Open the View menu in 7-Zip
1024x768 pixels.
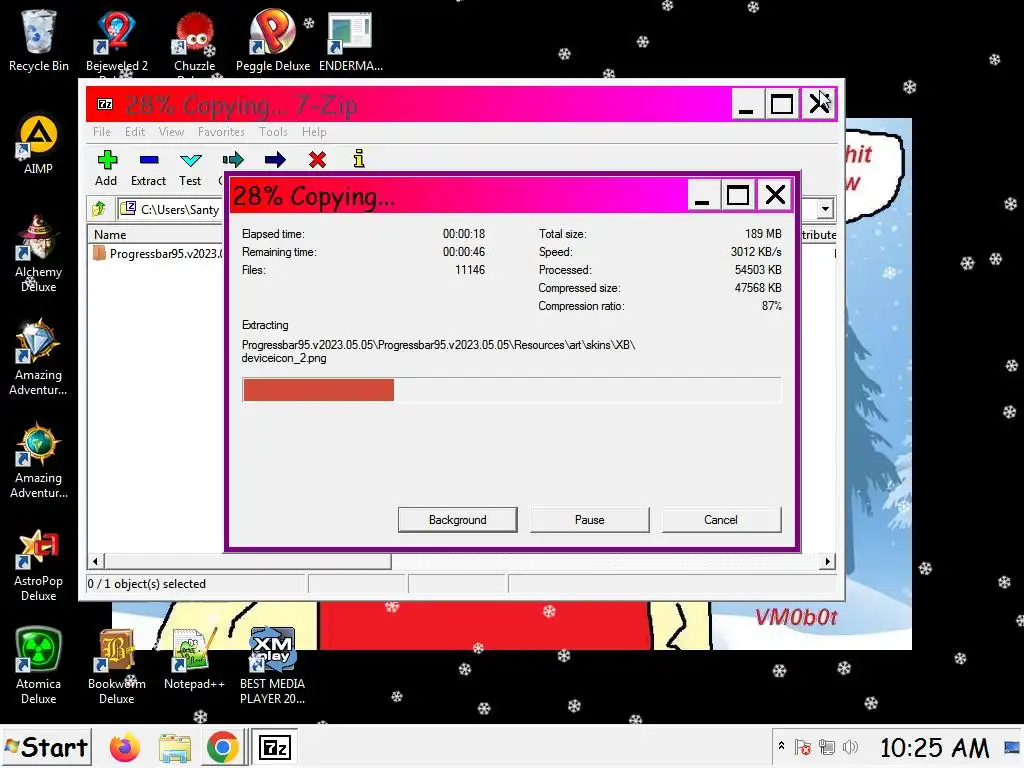171,132
